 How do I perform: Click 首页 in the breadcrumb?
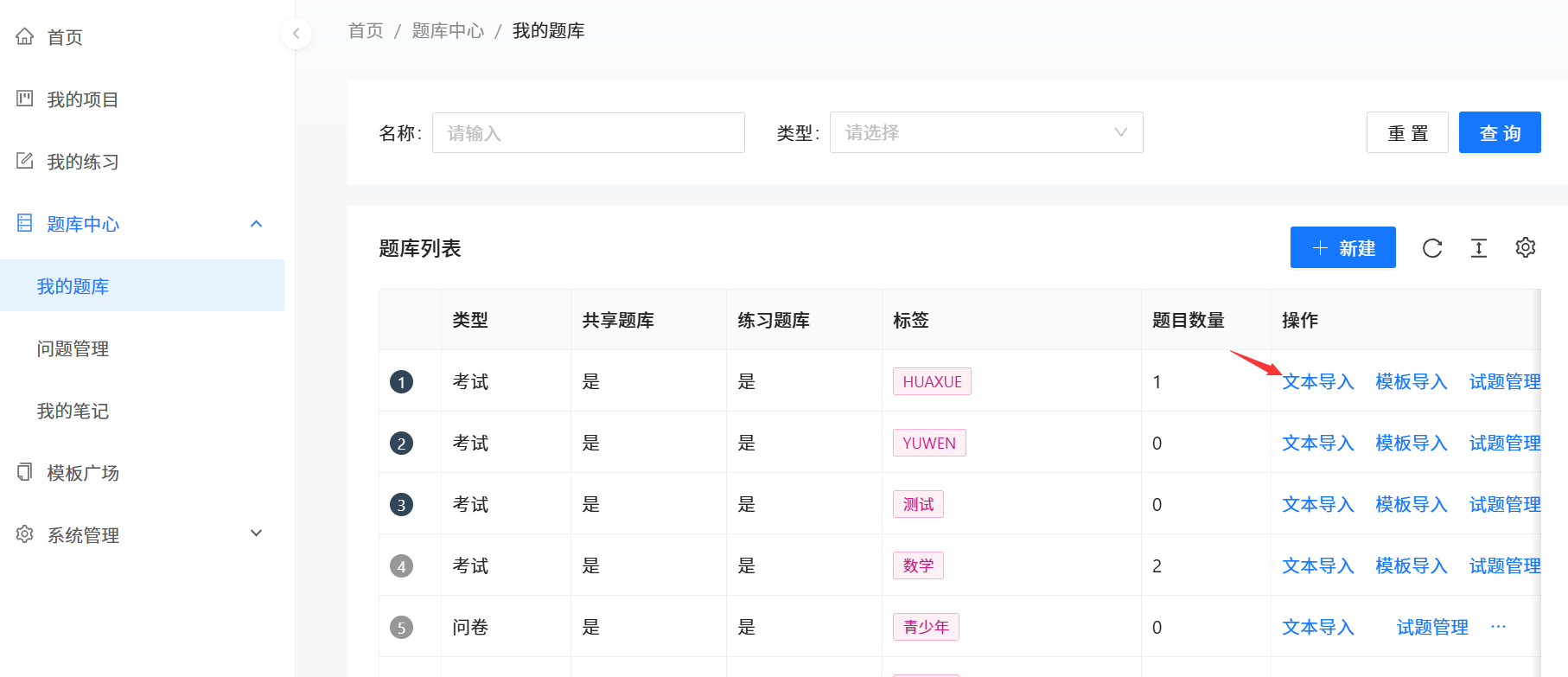tap(366, 31)
